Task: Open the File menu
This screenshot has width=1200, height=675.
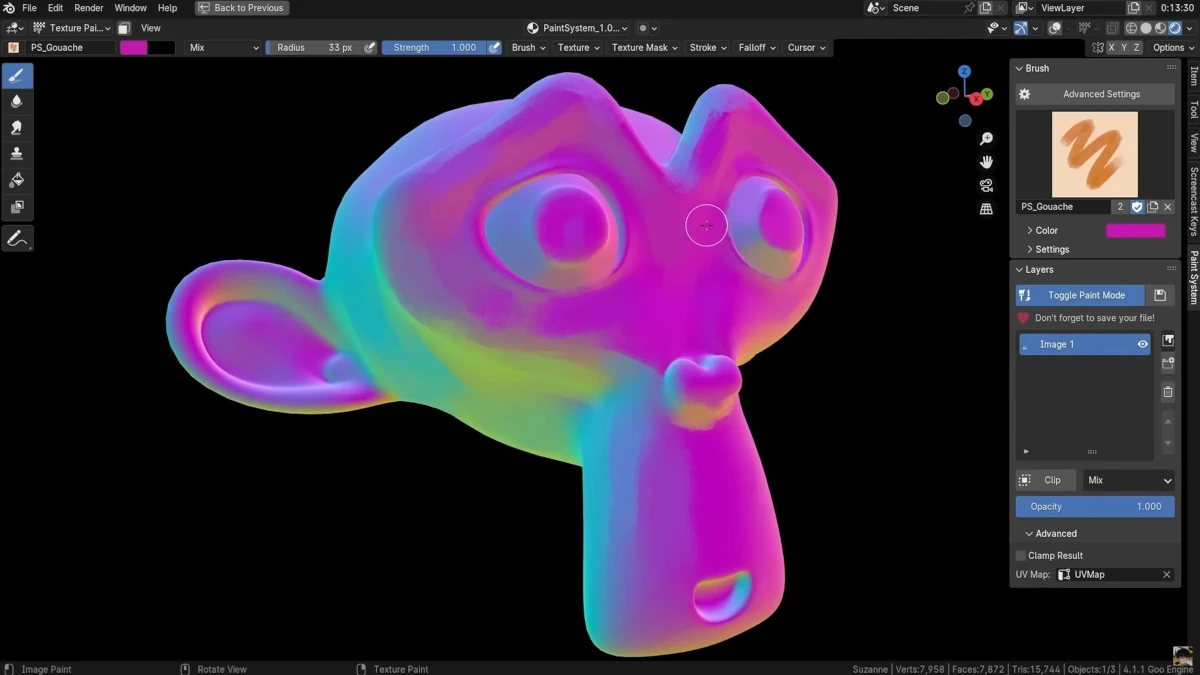Action: click(30, 8)
